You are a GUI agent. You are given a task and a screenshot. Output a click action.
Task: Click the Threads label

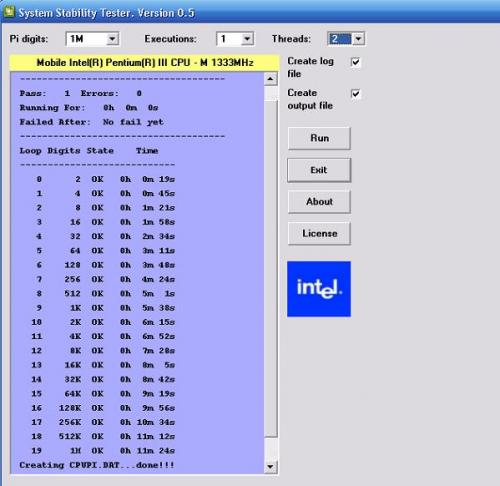291,39
